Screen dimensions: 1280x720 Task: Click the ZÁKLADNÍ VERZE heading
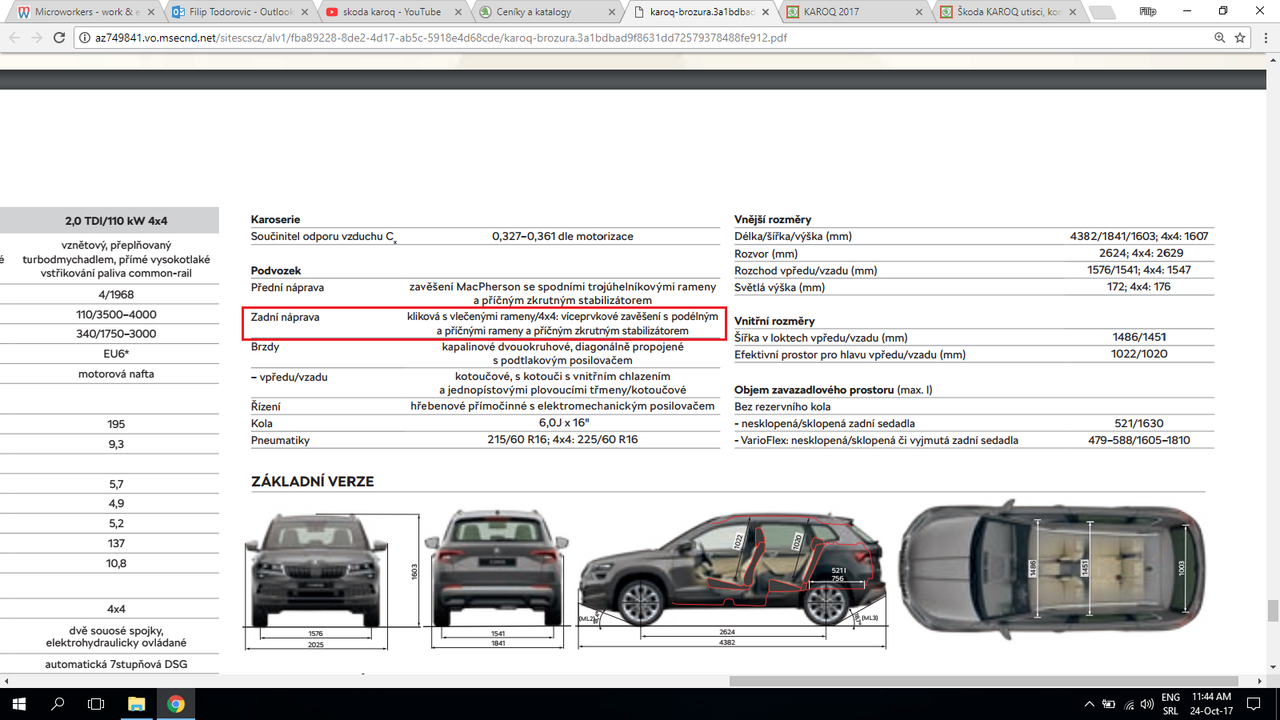click(x=312, y=482)
